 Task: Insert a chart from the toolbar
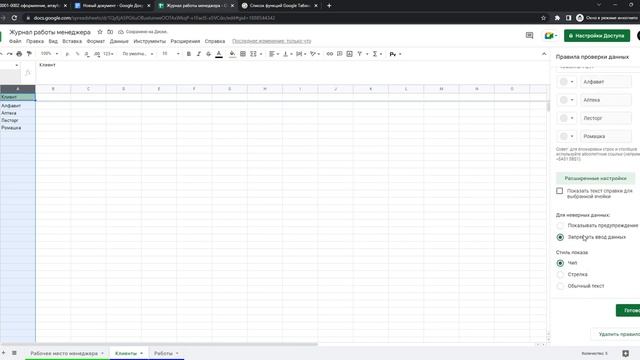point(349,54)
